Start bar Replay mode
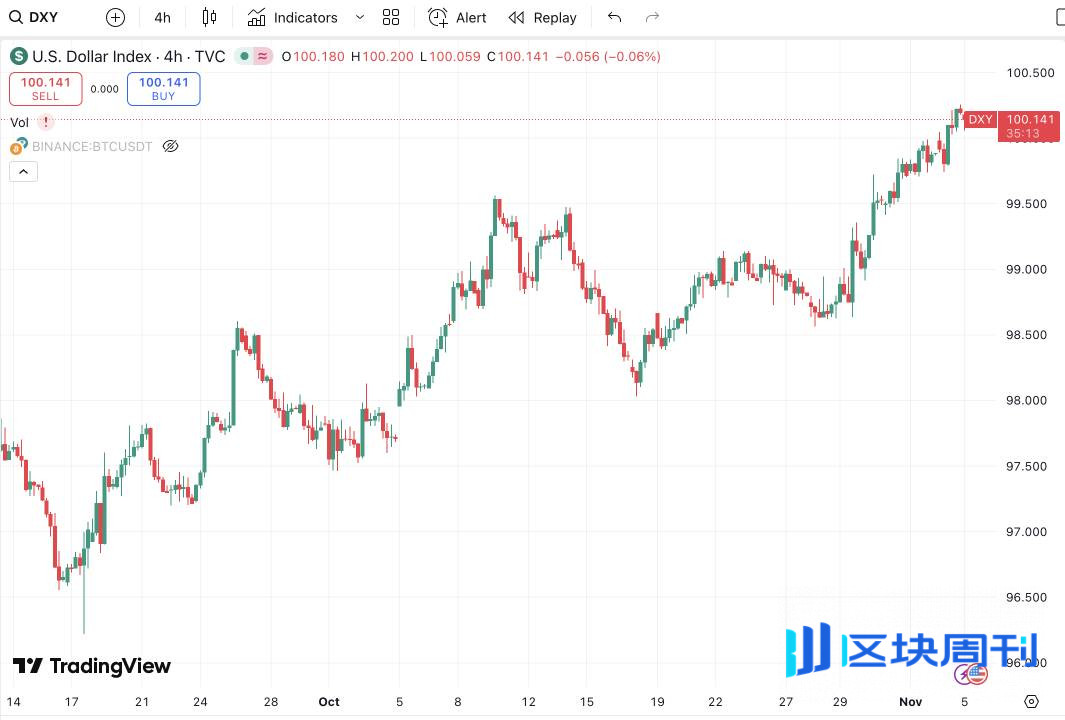Screen dimensions: 1065x720 pyautogui.click(x=542, y=17)
